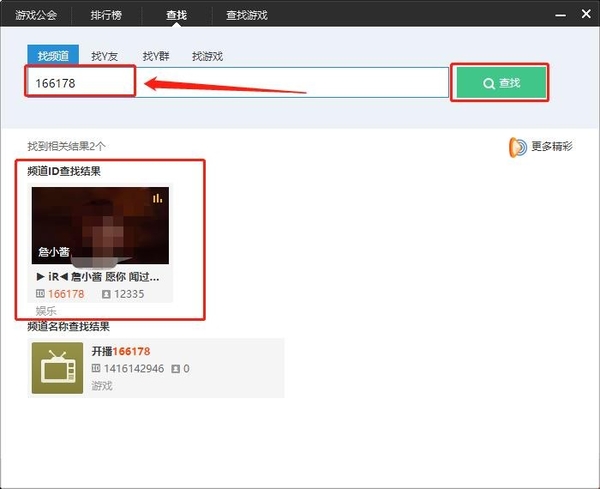Open the 开播166178 channel result
600x489 pixels.
[x=121, y=351]
